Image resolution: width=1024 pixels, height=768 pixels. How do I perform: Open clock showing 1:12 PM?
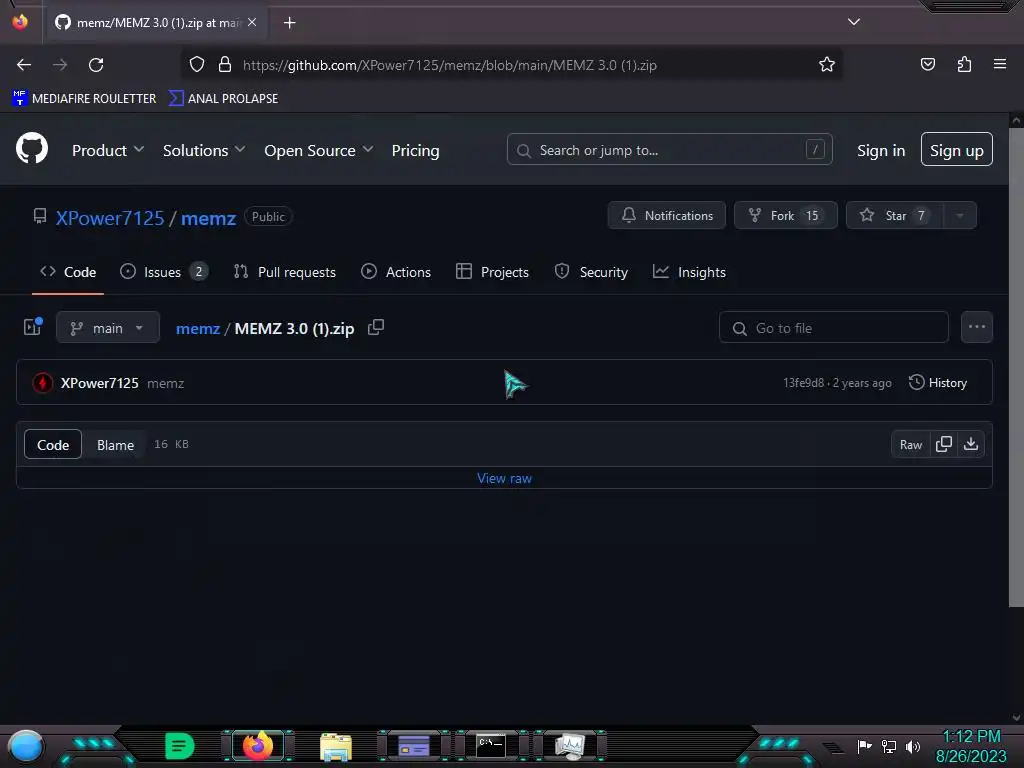pyautogui.click(x=971, y=746)
